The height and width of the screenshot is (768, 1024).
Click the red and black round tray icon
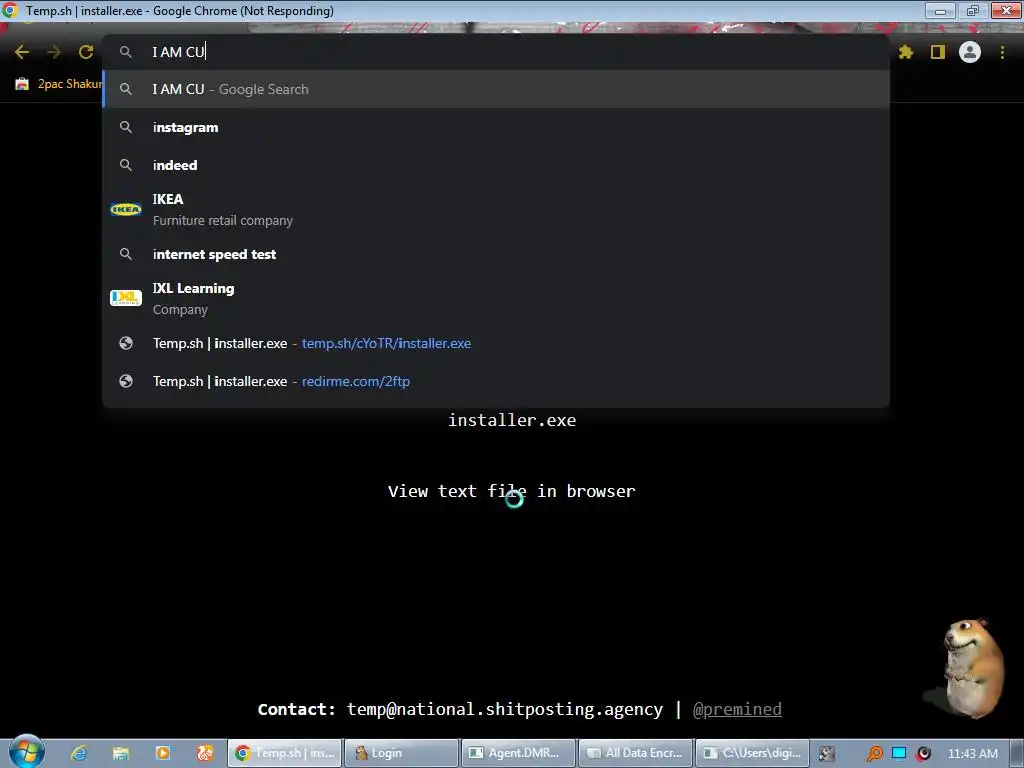923,754
